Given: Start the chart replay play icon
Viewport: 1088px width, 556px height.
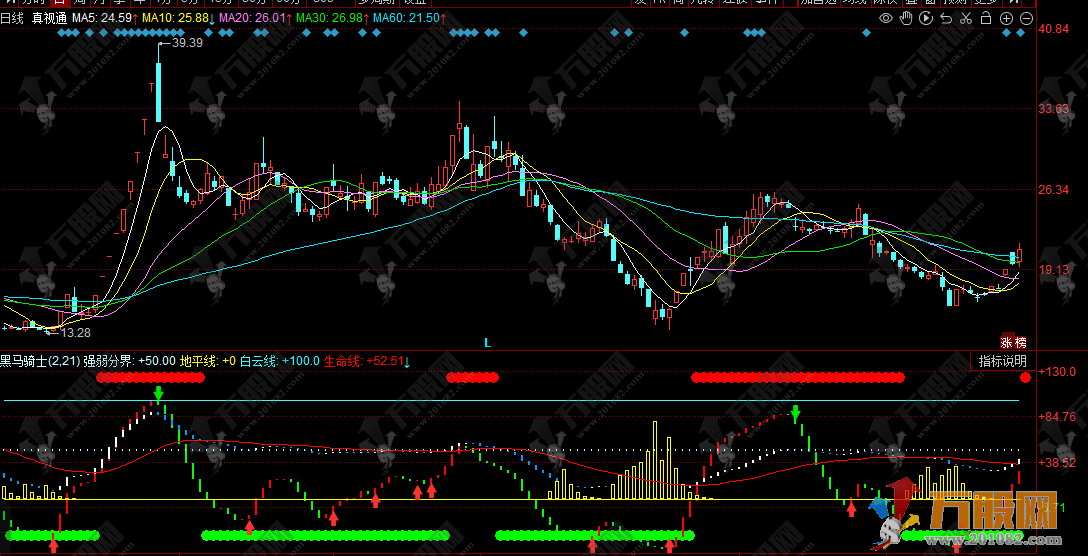Looking at the screenshot, I should tap(926, 19).
